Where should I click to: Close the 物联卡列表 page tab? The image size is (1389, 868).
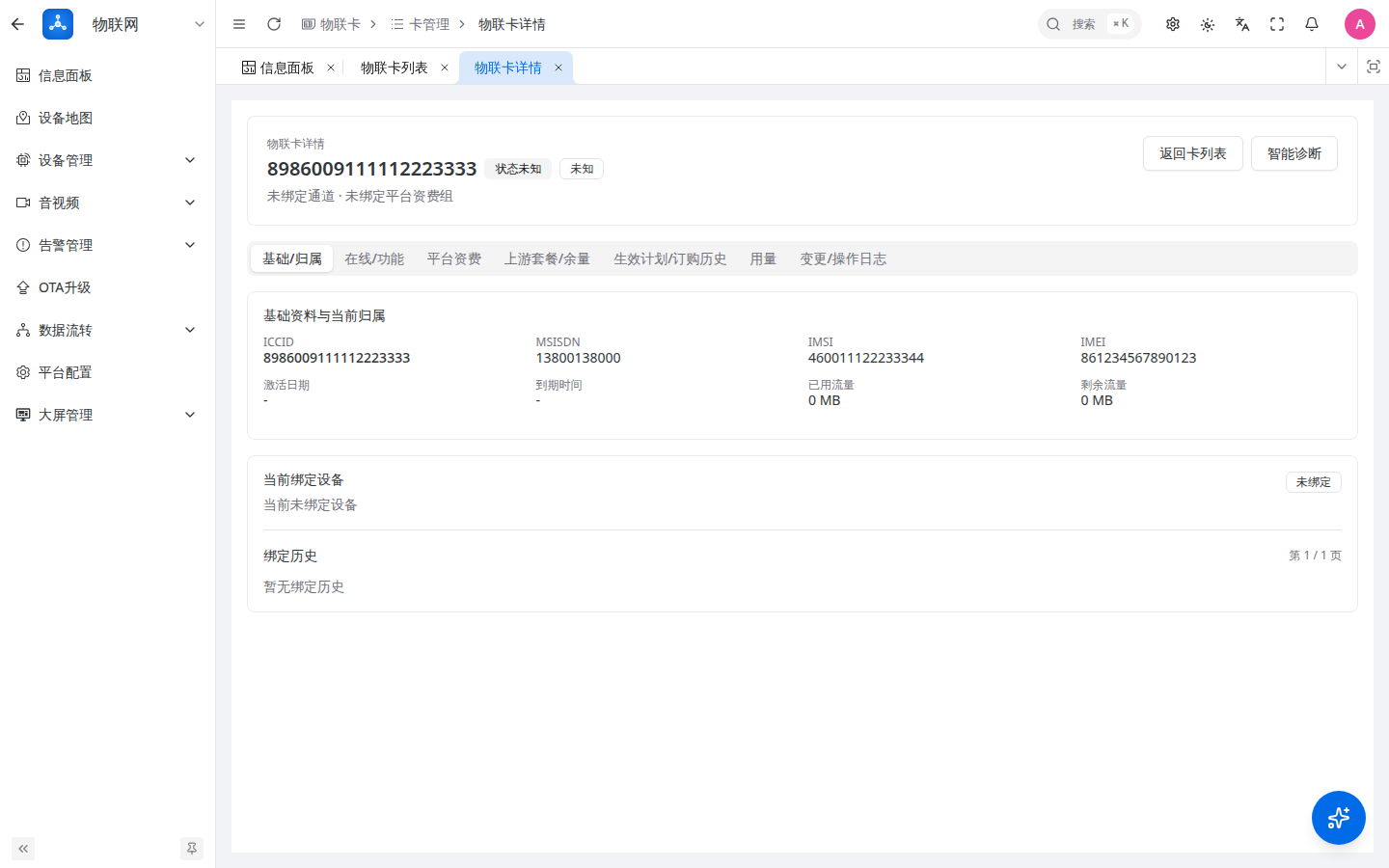[445, 68]
